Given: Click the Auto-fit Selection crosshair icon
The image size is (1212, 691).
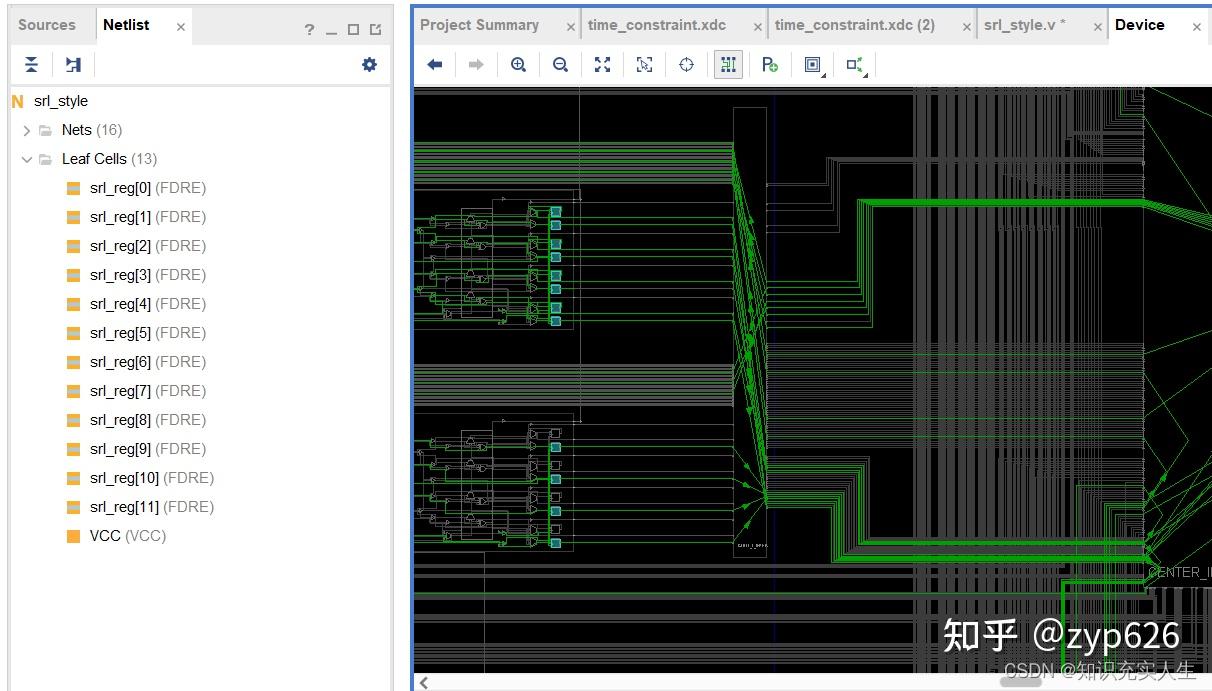Looking at the screenshot, I should pos(686,65).
